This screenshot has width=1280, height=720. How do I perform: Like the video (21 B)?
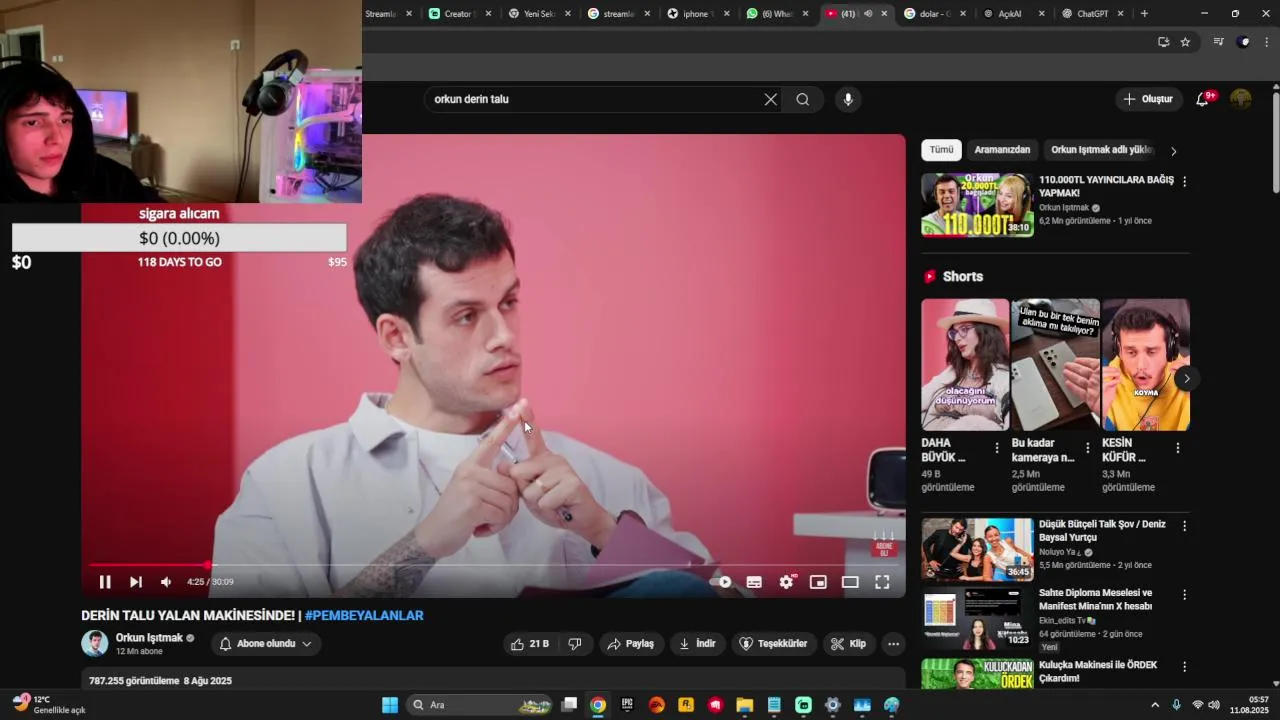pos(530,644)
